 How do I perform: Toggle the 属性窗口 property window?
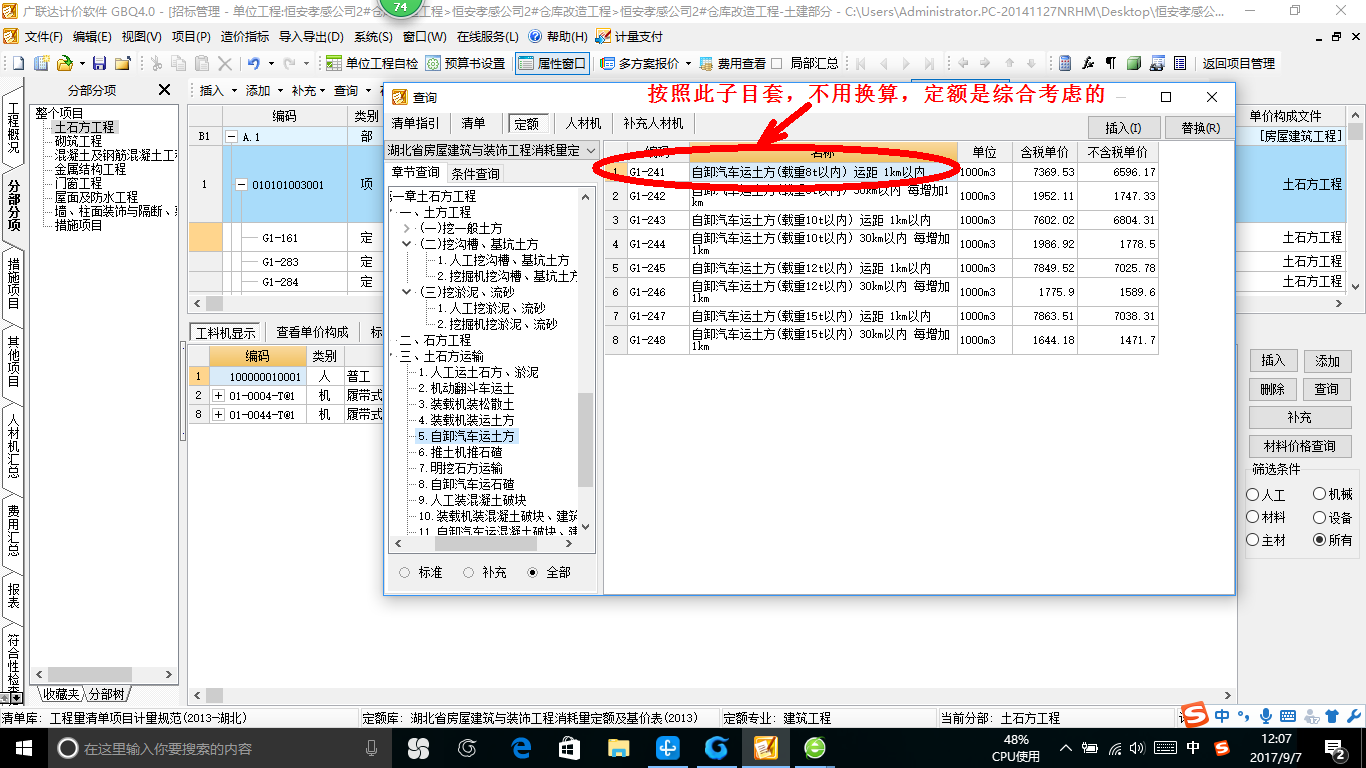tap(552, 63)
